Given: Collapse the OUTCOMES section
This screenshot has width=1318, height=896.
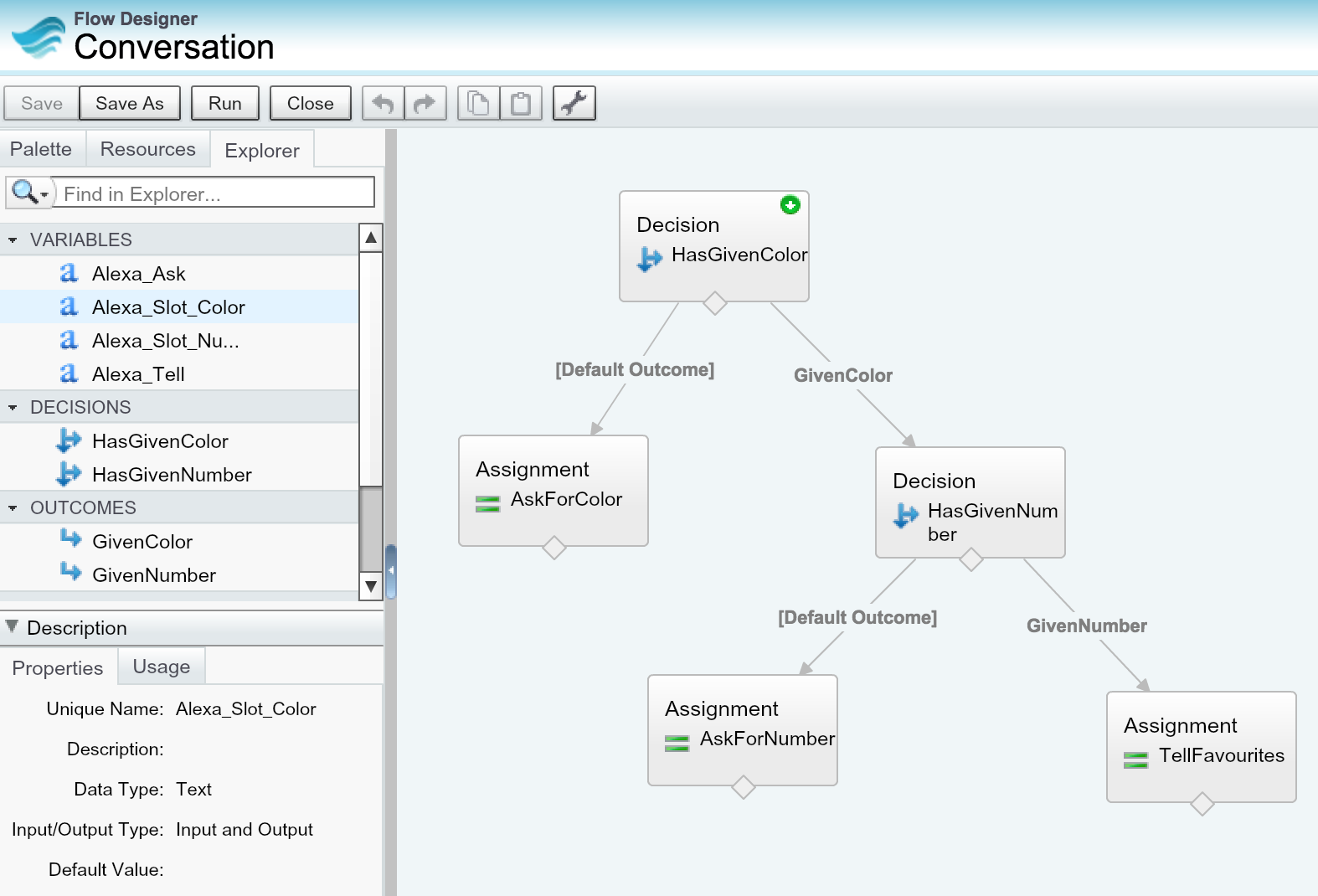Looking at the screenshot, I should coord(13,508).
